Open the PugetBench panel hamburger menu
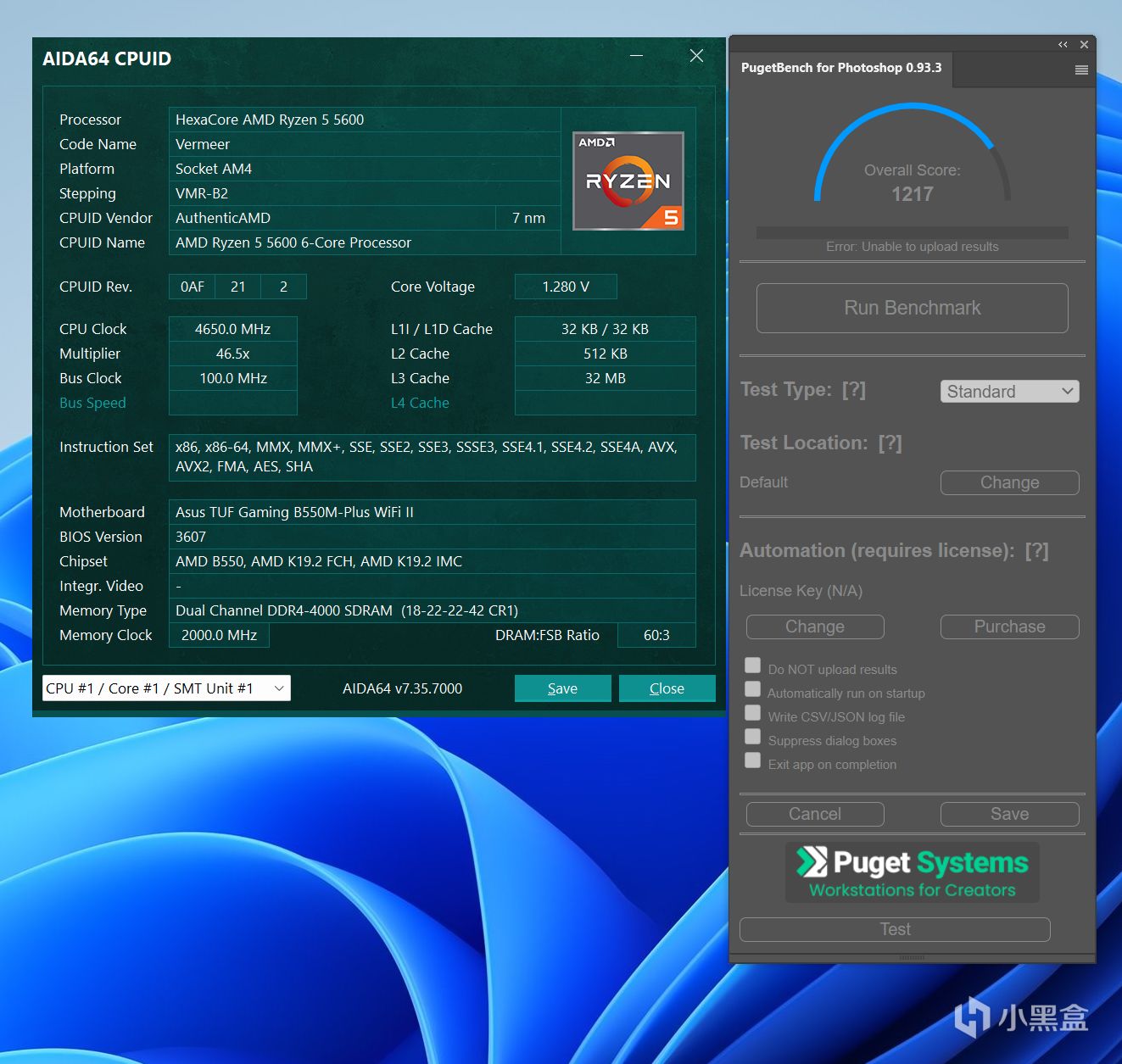 (1081, 70)
